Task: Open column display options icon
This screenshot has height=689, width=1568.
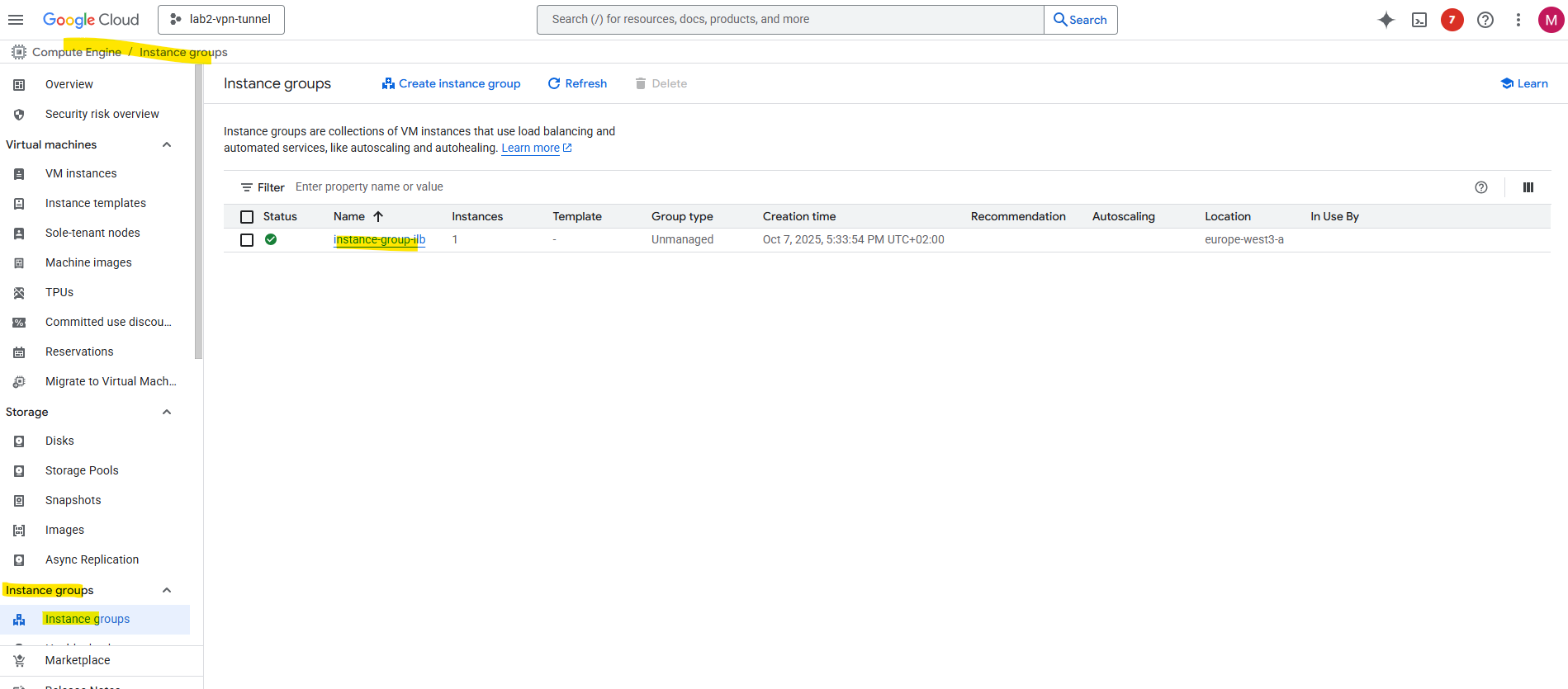Action: pos(1528,187)
